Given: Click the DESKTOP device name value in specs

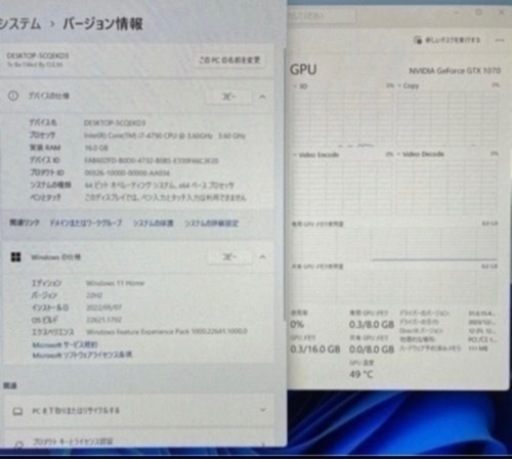Looking at the screenshot, I should 114,123.
